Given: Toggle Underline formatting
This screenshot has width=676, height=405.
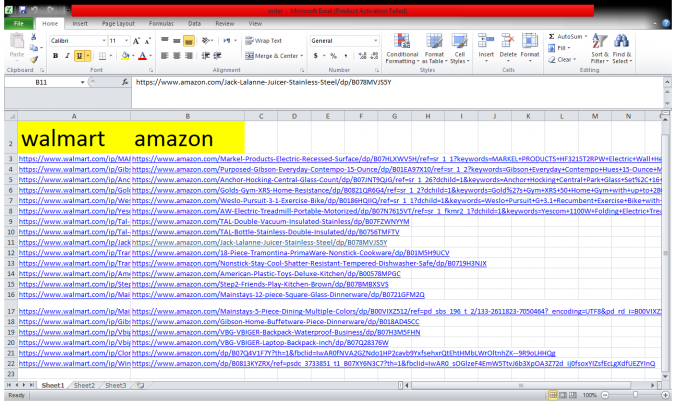Looking at the screenshot, I should [x=77, y=56].
